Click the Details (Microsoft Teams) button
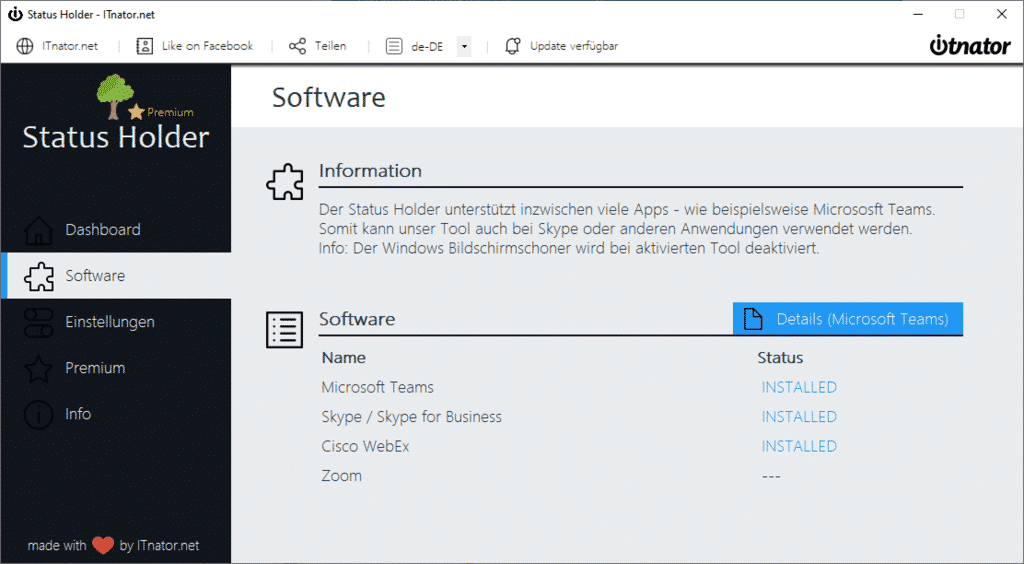Viewport: 1024px width, 564px height. tap(848, 319)
